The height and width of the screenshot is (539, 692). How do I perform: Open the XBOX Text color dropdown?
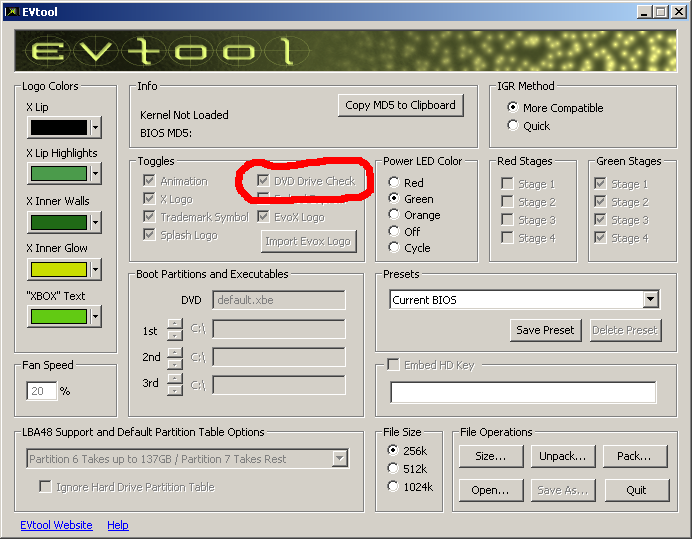click(x=95, y=317)
